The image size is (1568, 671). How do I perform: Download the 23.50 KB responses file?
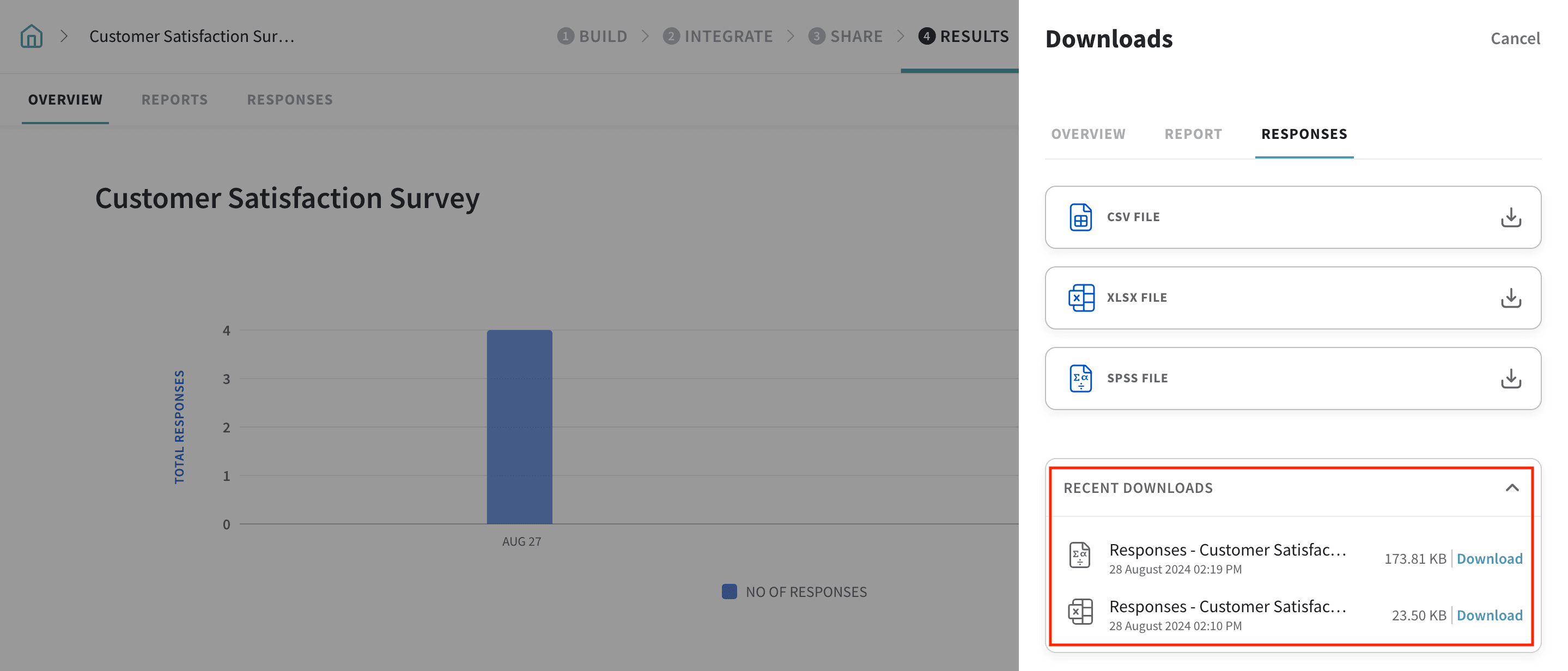tap(1489, 615)
